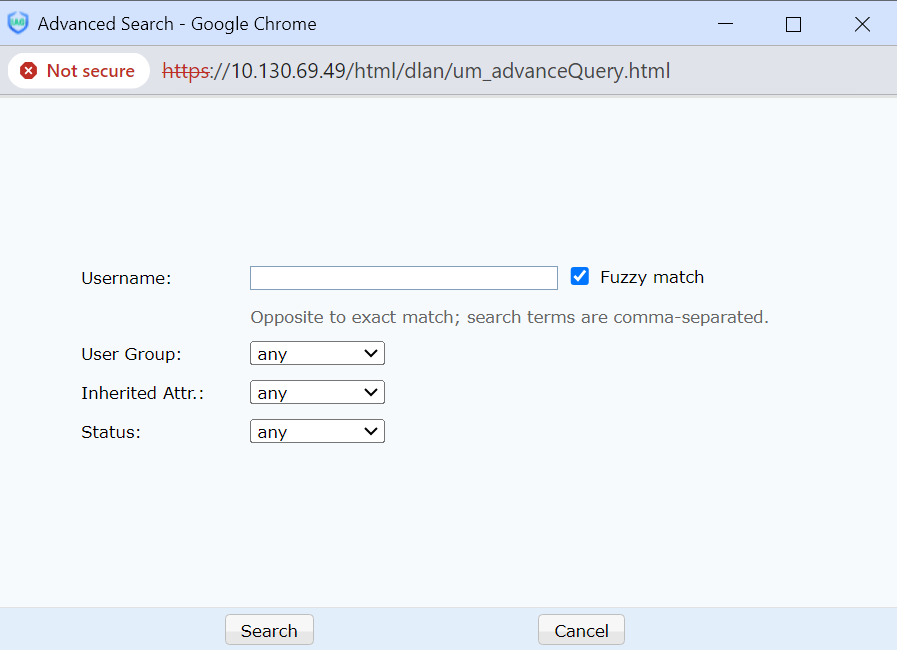Close the Advanced Search window
The image size is (897, 650).
[862, 24]
